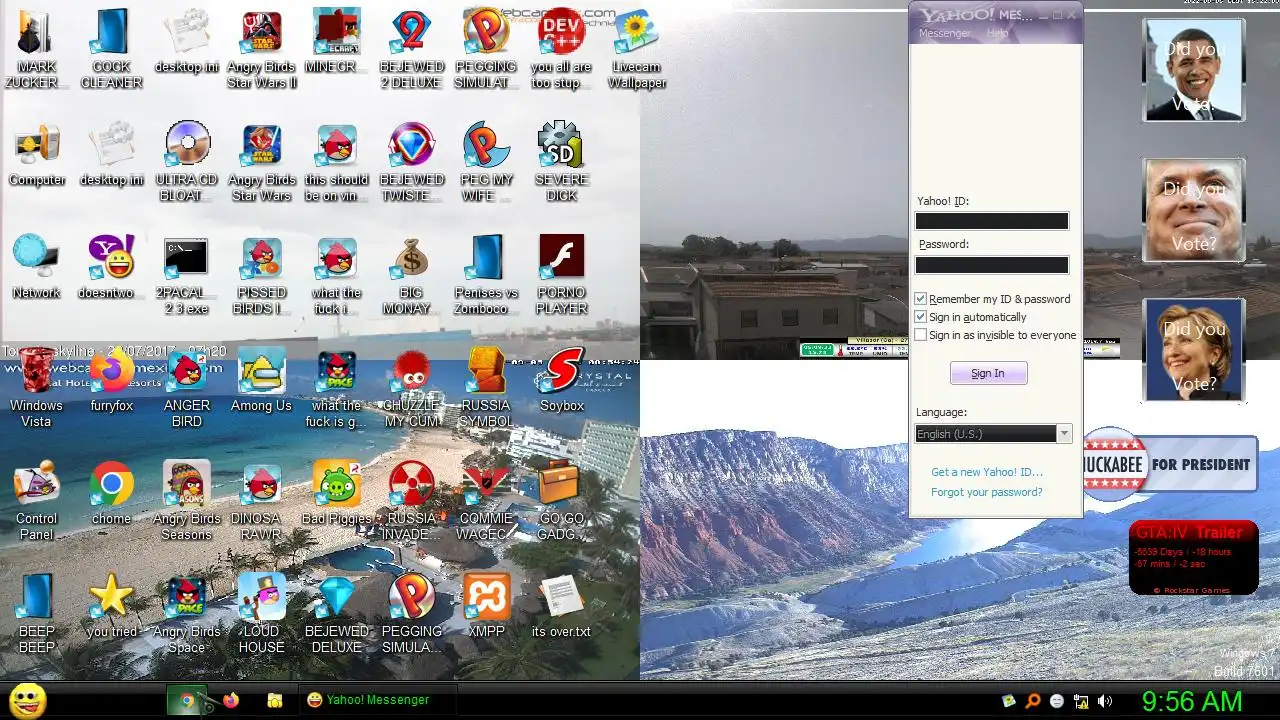The width and height of the screenshot is (1280, 720).
Task: Click the 9:56 AM taskbar clock
Action: pos(1192,702)
